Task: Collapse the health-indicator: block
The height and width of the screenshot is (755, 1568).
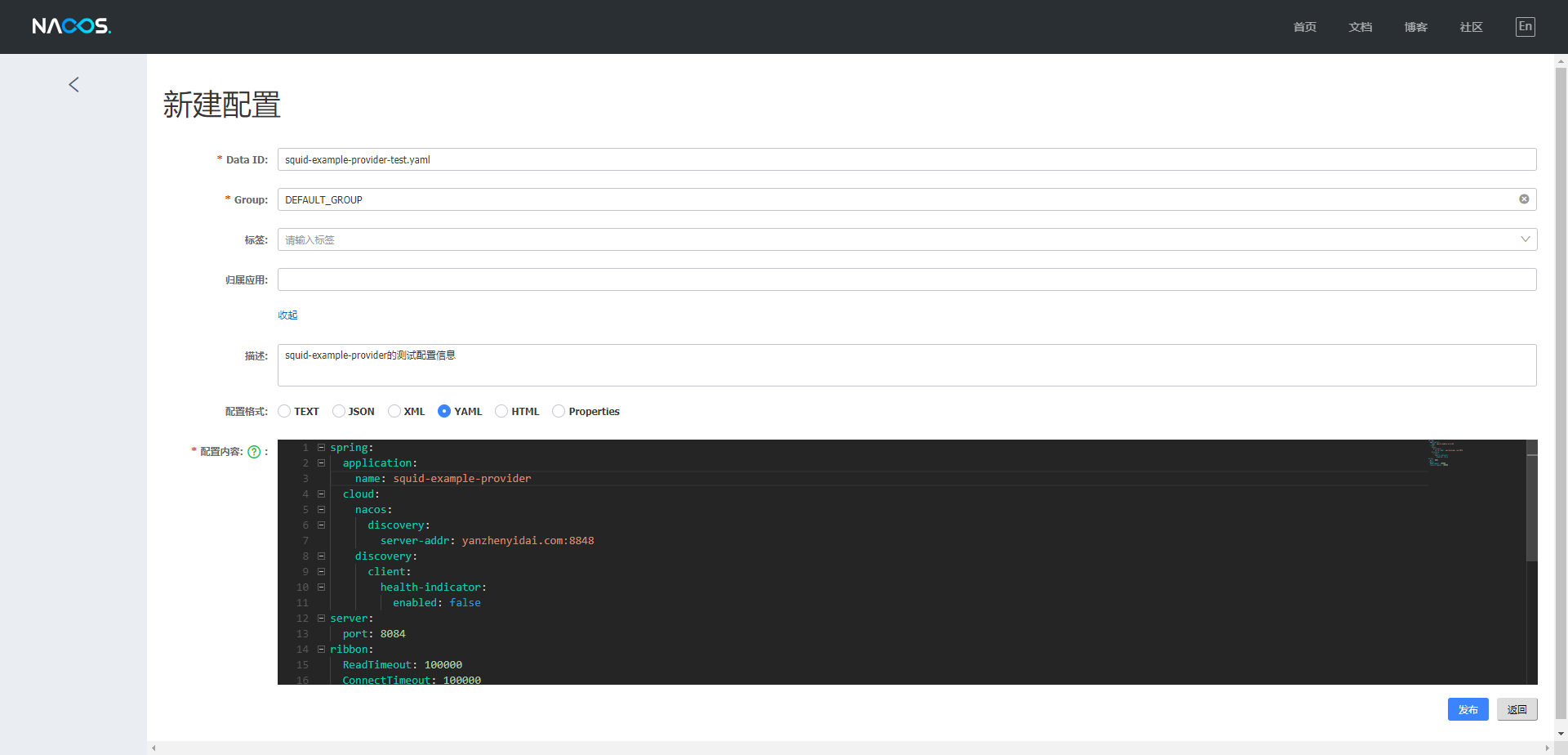Action: pos(321,587)
